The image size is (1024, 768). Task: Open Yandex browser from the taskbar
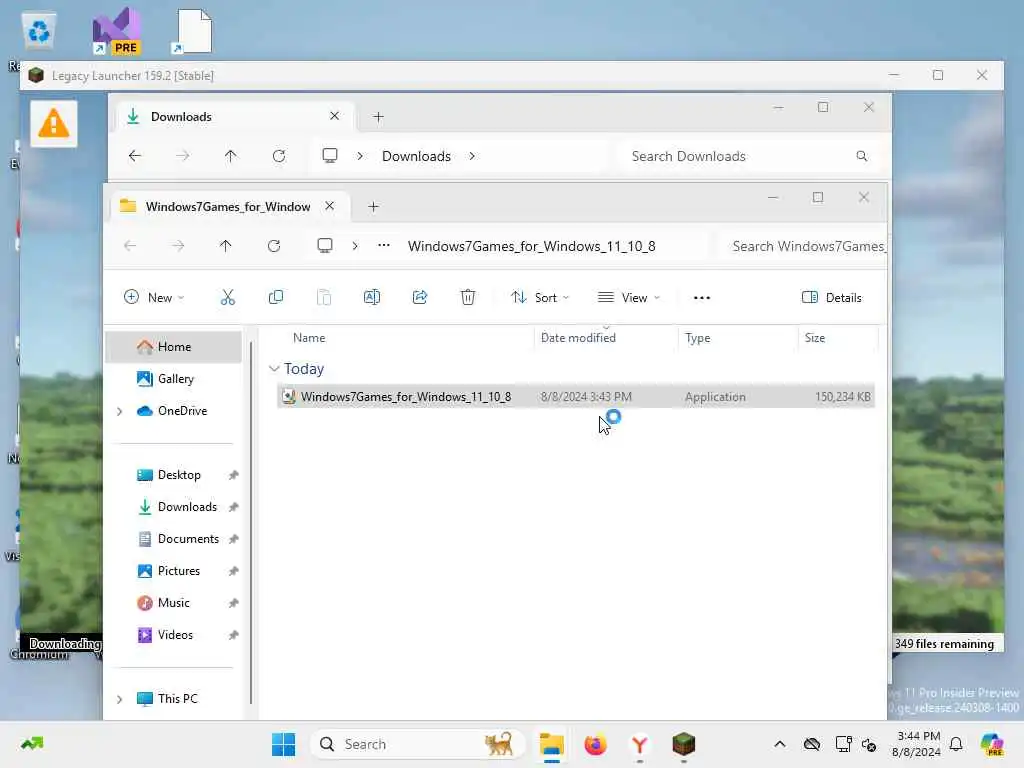pyautogui.click(x=639, y=744)
